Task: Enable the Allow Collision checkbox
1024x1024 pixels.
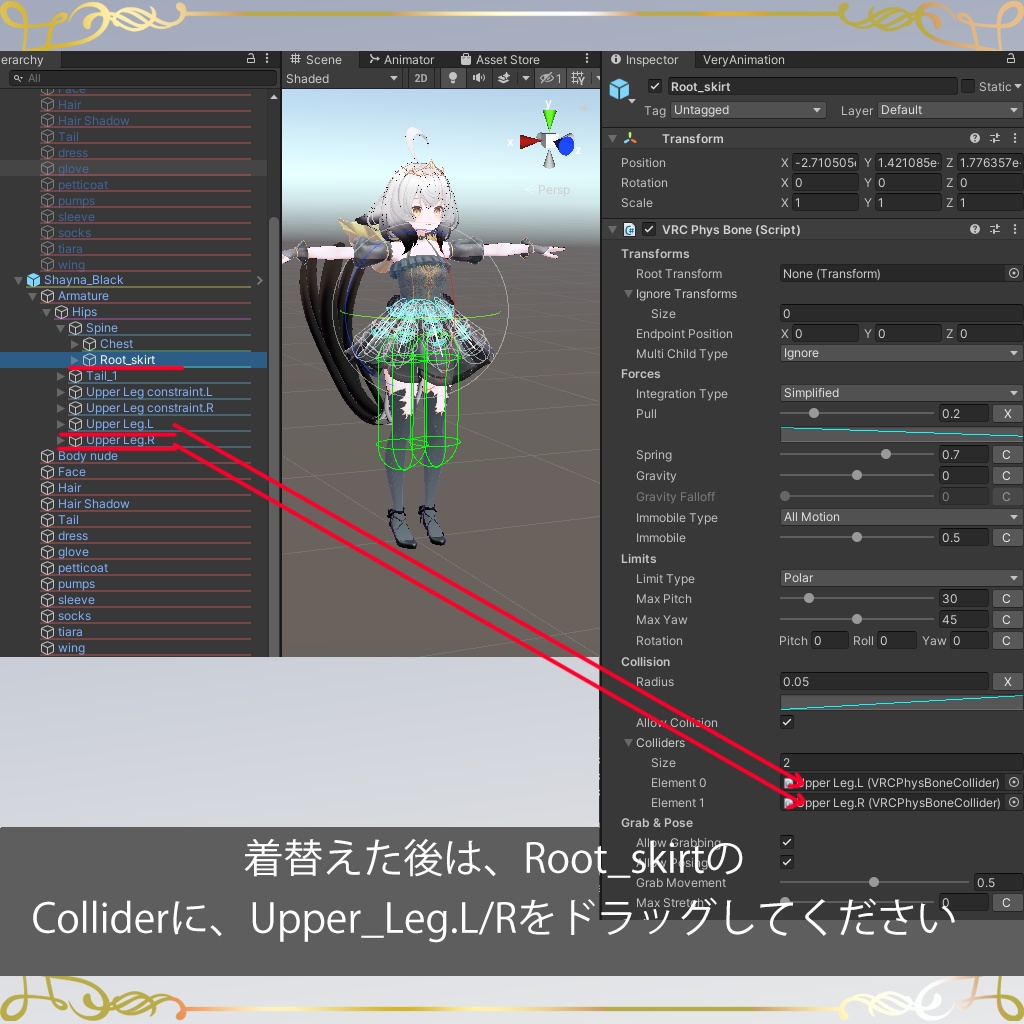Action: click(x=788, y=722)
